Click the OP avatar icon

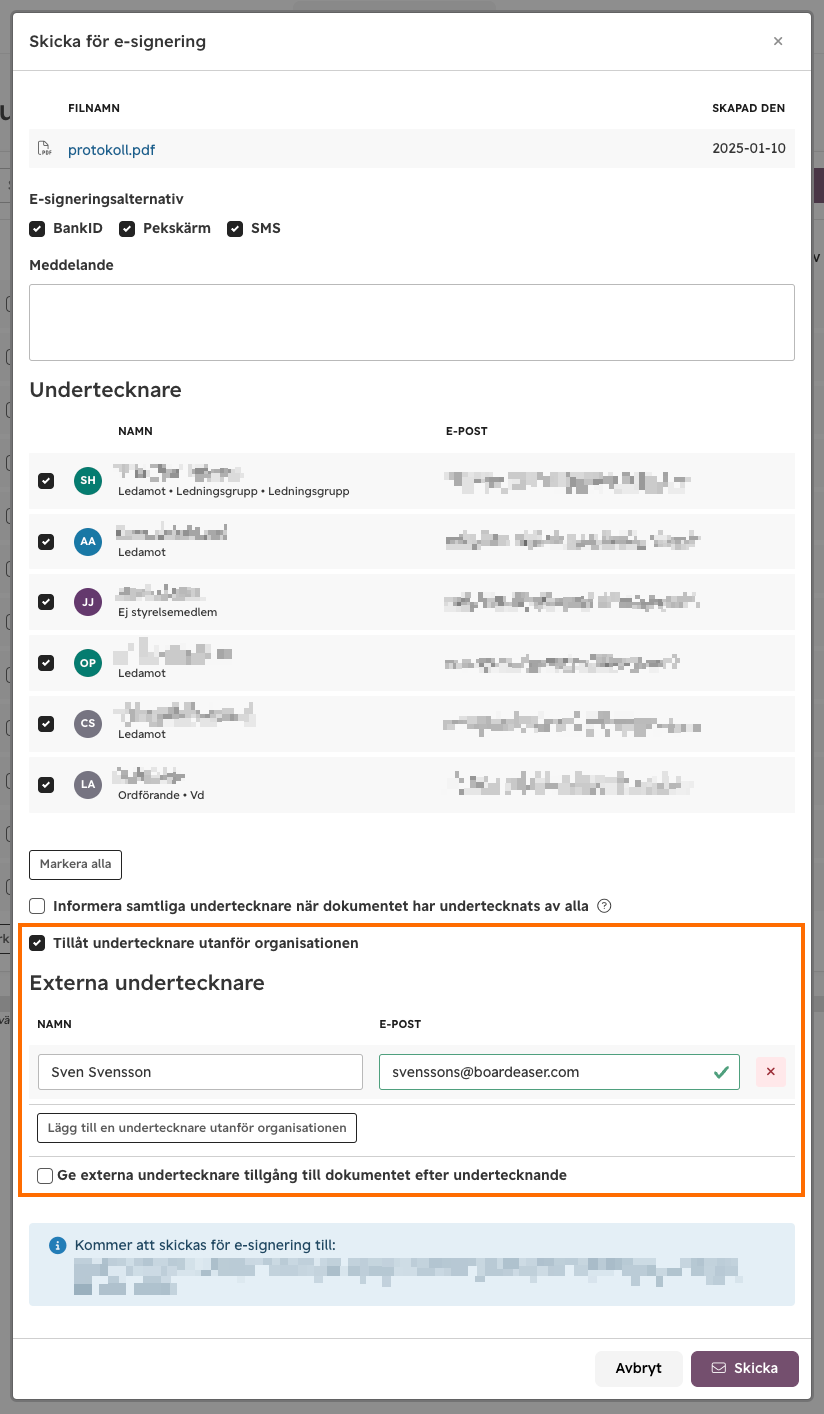coord(88,662)
